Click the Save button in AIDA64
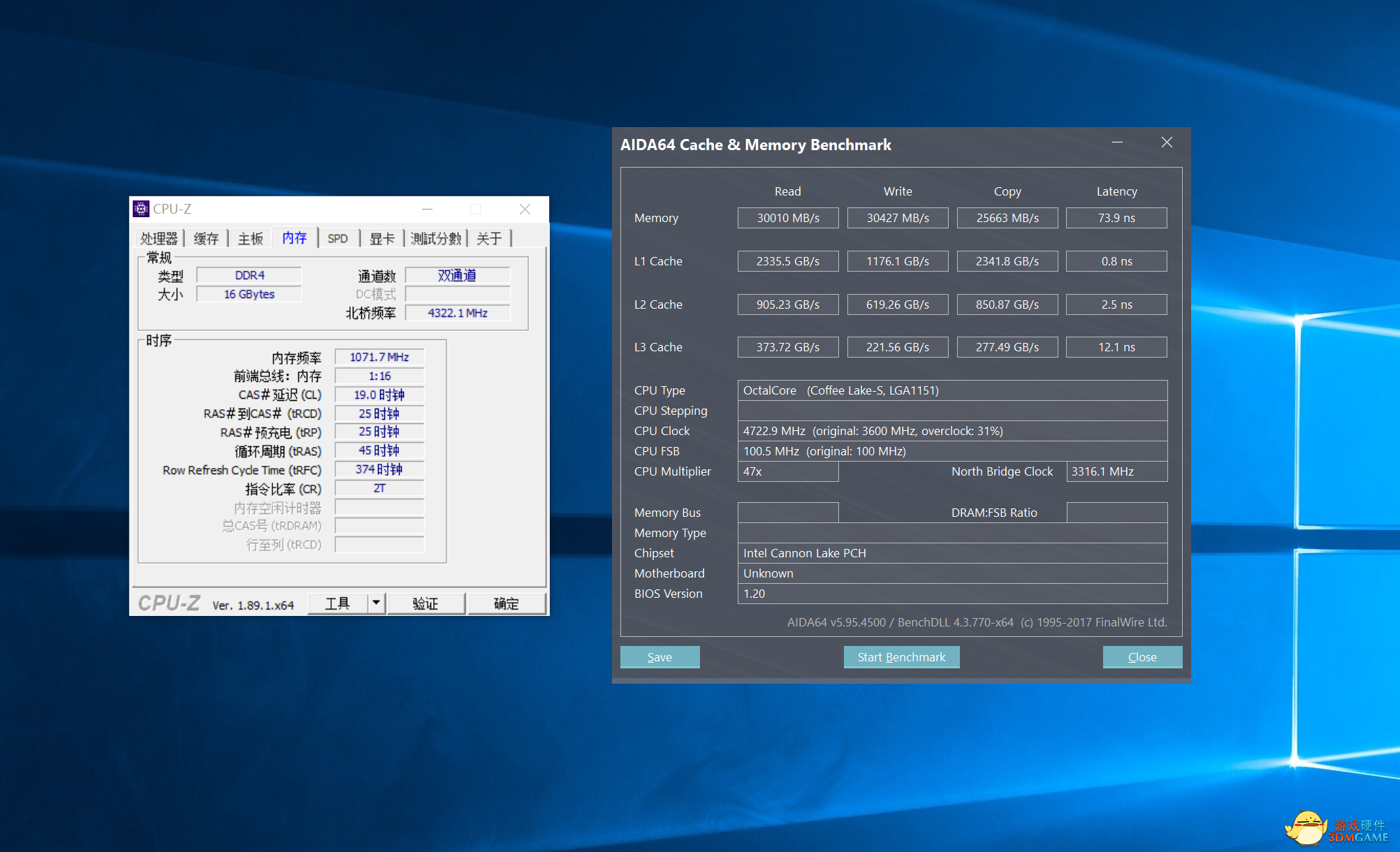 click(659, 657)
